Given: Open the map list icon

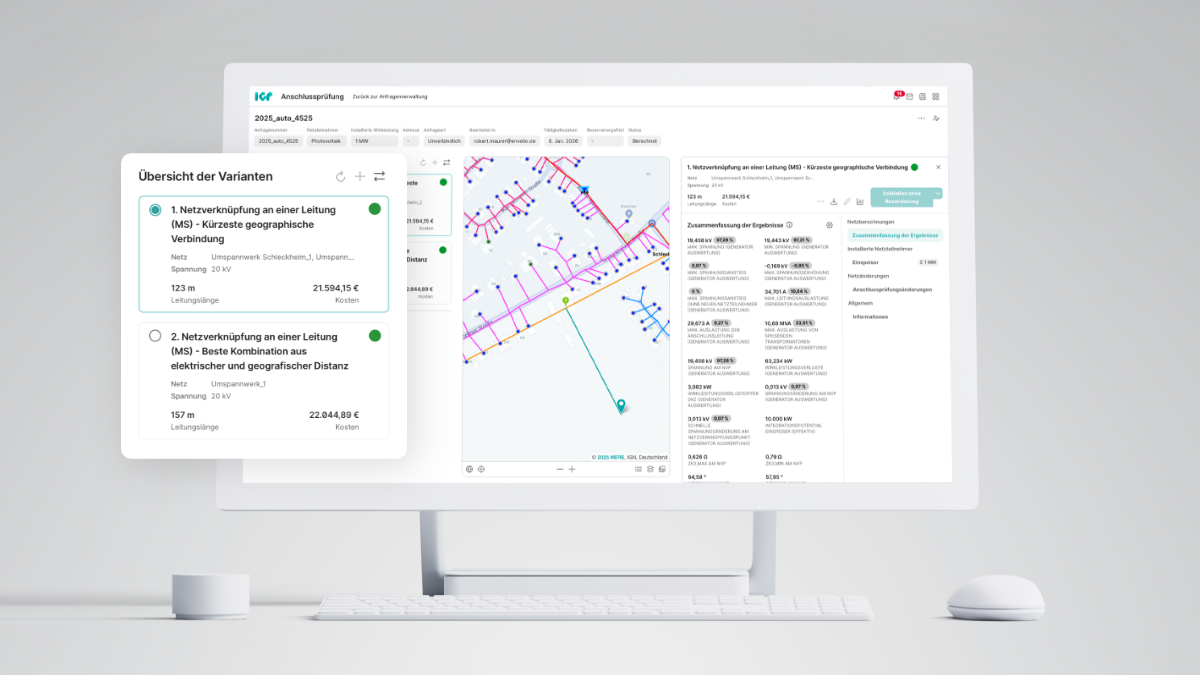Looking at the screenshot, I should 639,468.
